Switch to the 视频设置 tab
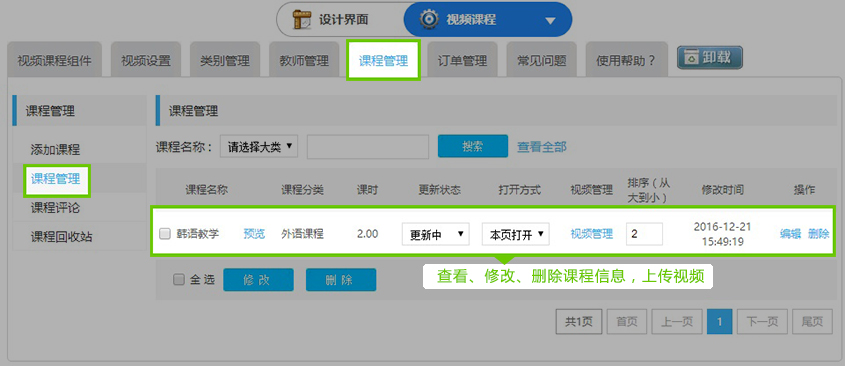845x366 pixels. tap(146, 60)
